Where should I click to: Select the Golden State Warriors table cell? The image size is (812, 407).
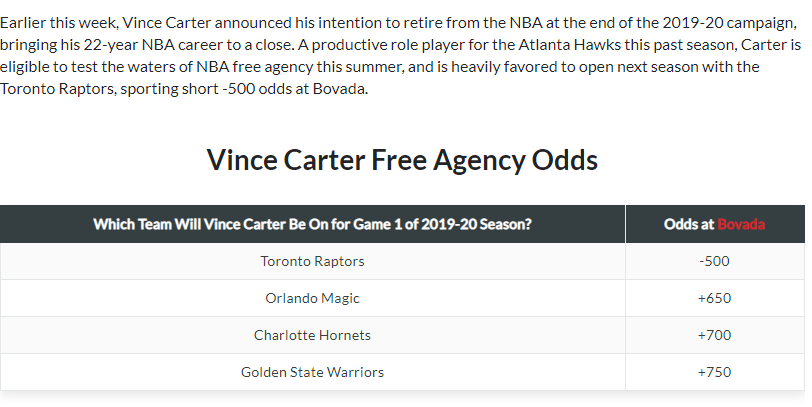tap(312, 372)
